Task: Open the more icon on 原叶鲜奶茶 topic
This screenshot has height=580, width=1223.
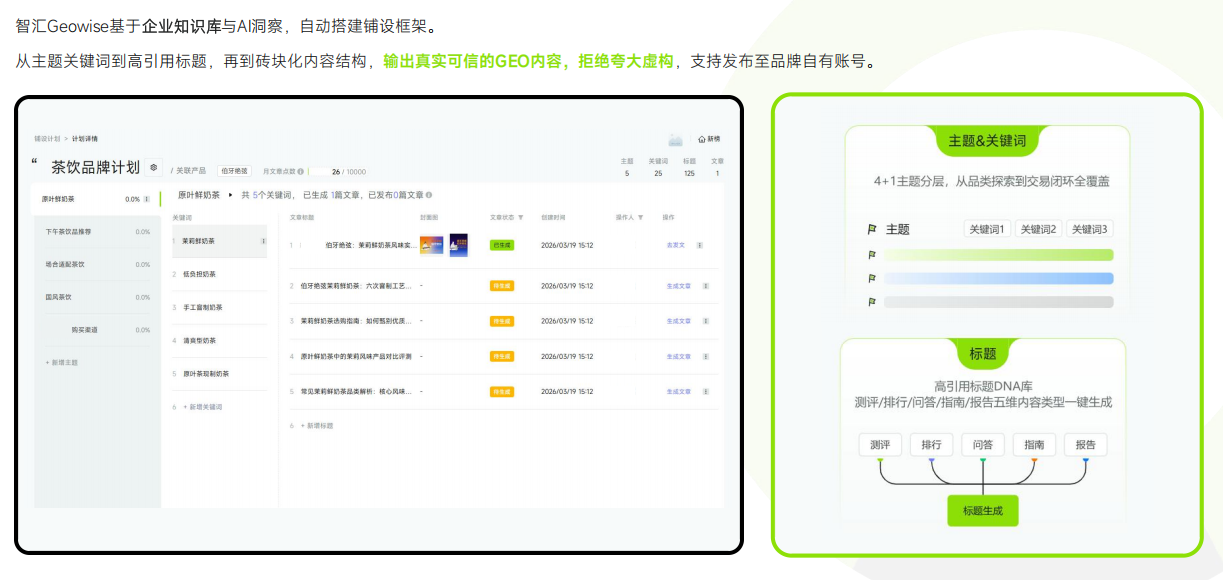Action: 147,199
